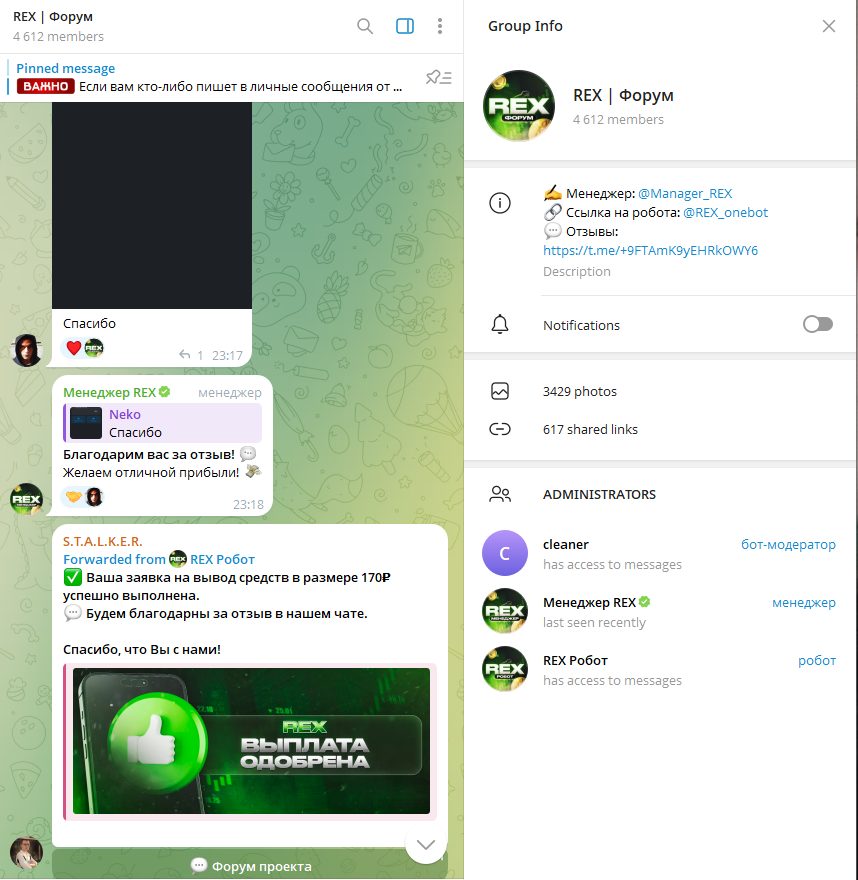
Task: Click the S.T.A.L.K.E.R. avatar in the chat
Action: point(26,853)
